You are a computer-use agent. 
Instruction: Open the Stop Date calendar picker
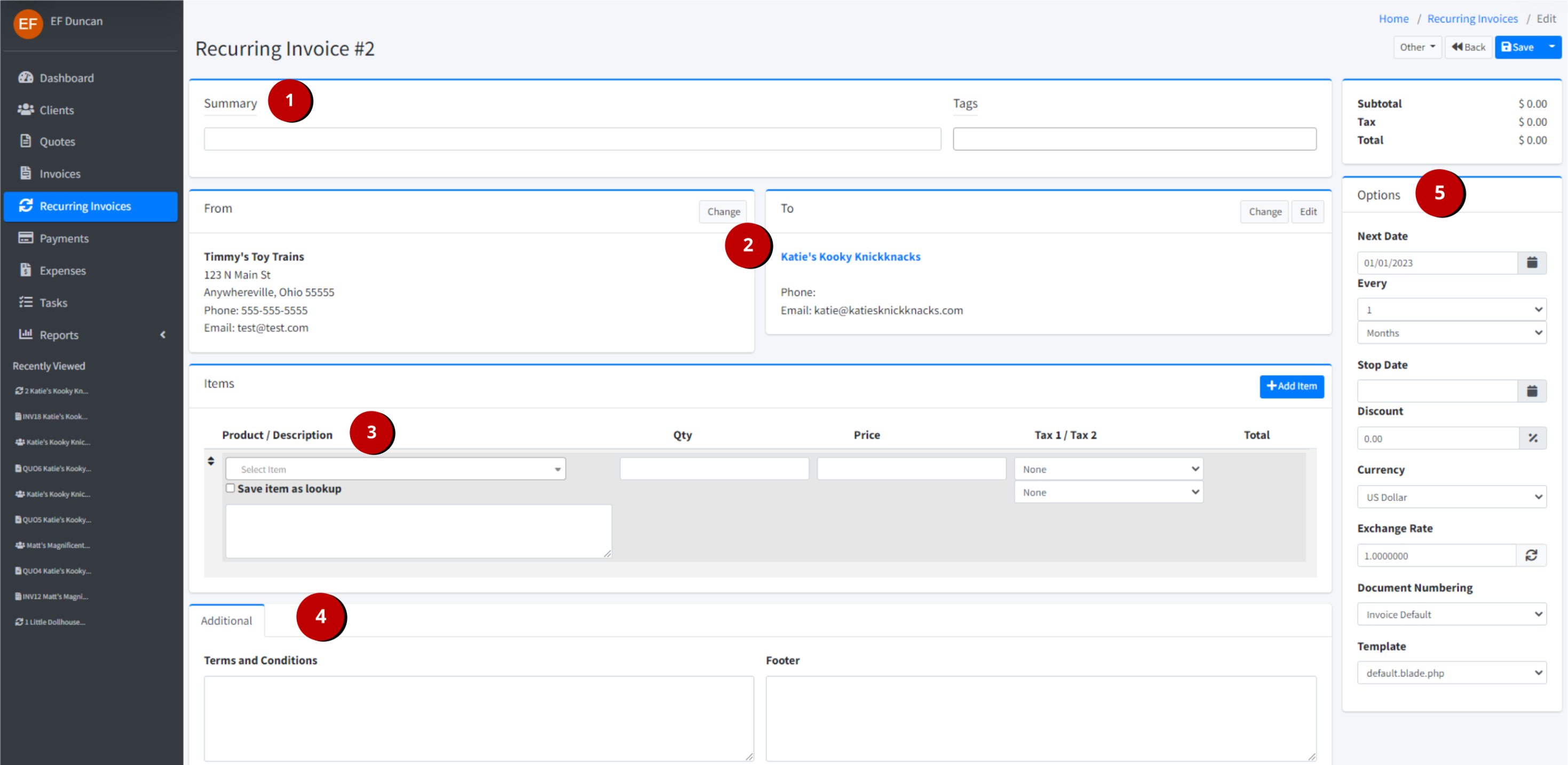pyautogui.click(x=1532, y=391)
